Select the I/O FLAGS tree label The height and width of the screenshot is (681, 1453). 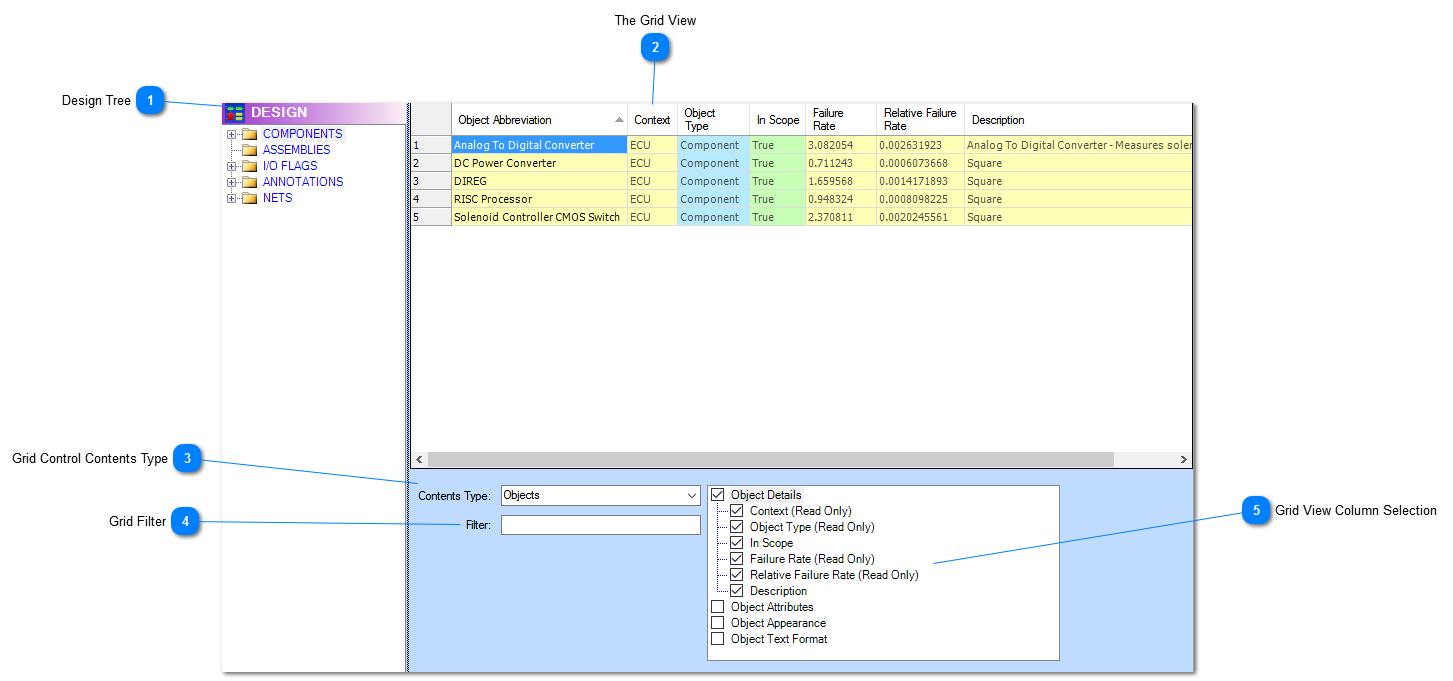[290, 166]
